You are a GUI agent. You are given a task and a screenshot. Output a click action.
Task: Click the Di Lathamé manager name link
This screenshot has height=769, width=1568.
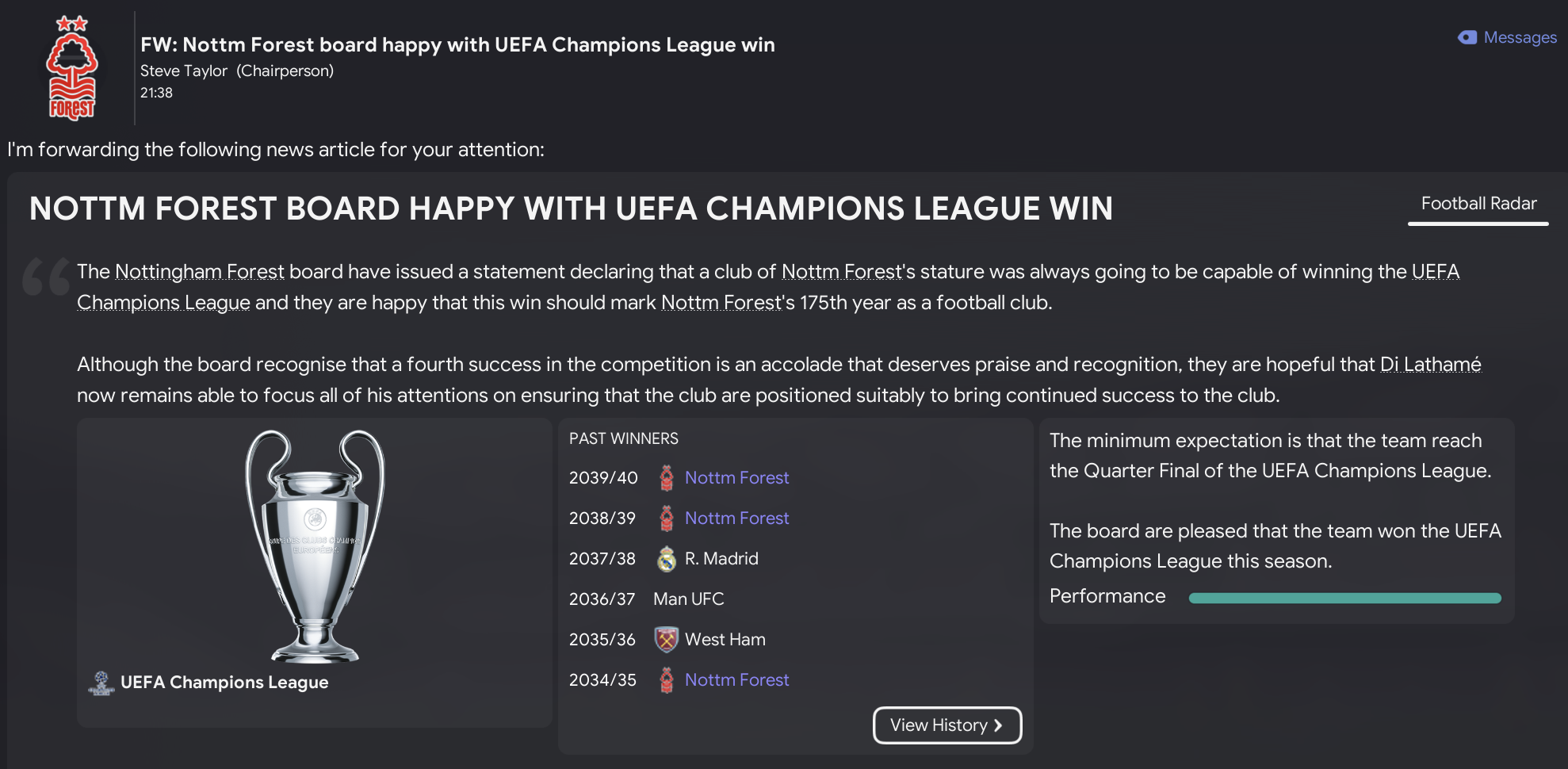point(1430,365)
